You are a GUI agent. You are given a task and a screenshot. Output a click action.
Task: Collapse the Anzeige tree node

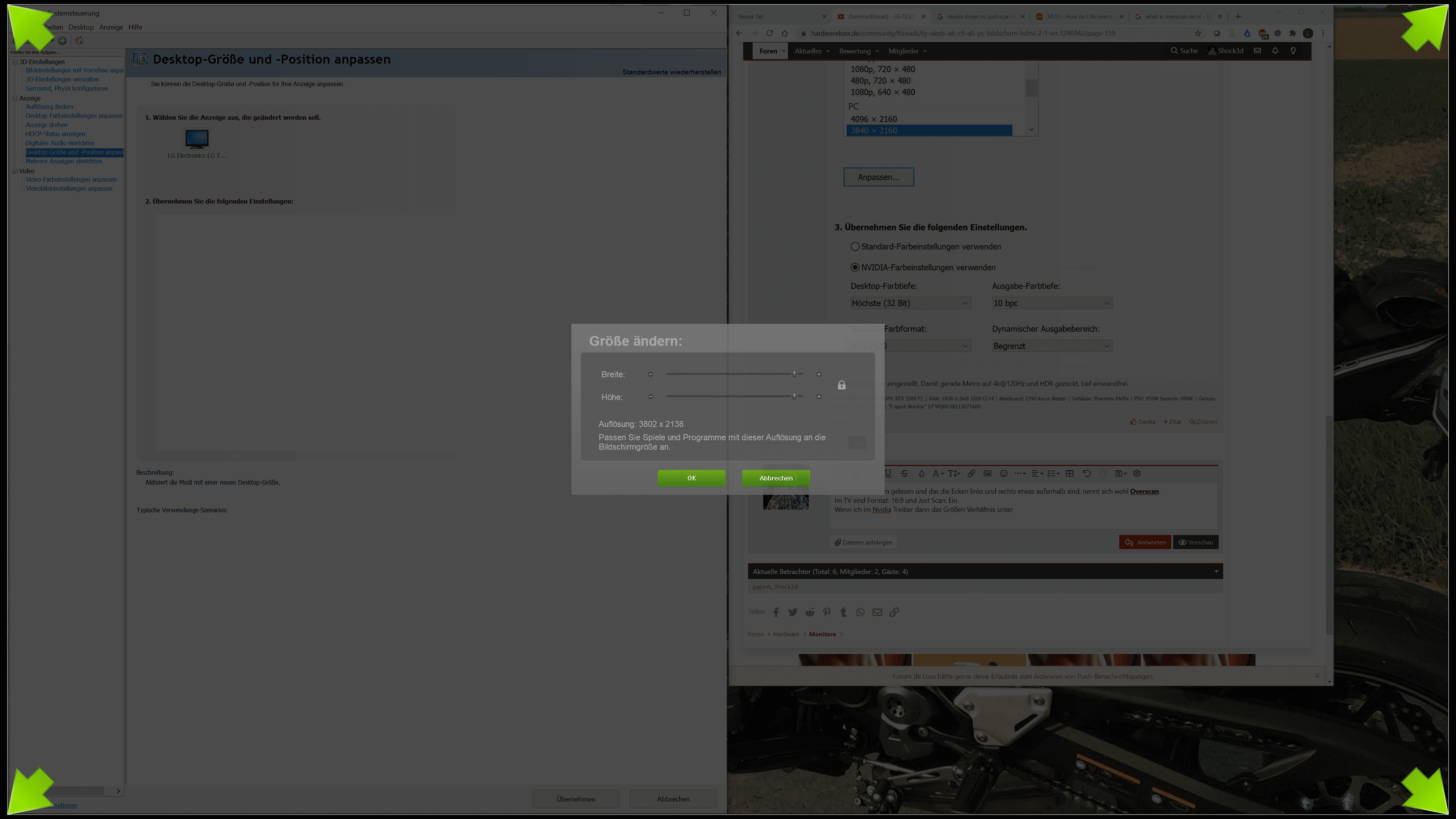click(15, 98)
